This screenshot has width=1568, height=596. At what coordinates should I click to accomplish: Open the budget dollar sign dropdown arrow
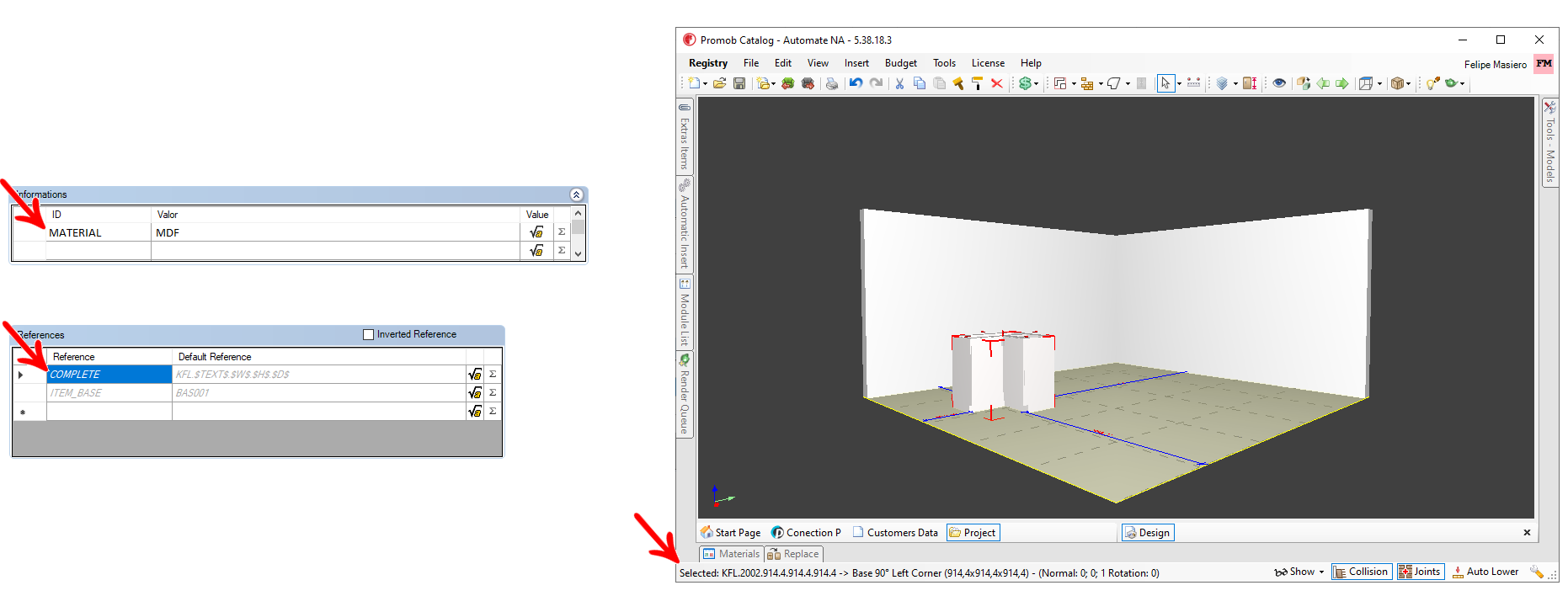(1036, 84)
